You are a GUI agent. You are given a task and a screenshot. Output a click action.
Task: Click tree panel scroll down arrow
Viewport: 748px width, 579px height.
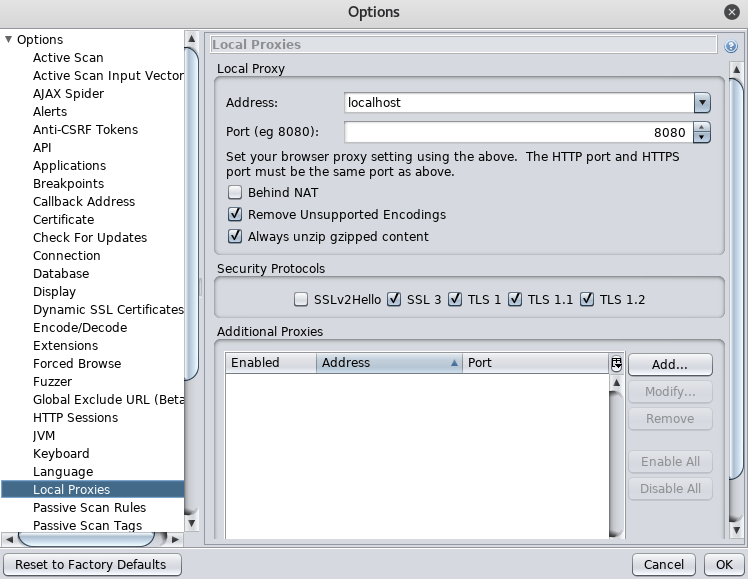[x=191, y=523]
